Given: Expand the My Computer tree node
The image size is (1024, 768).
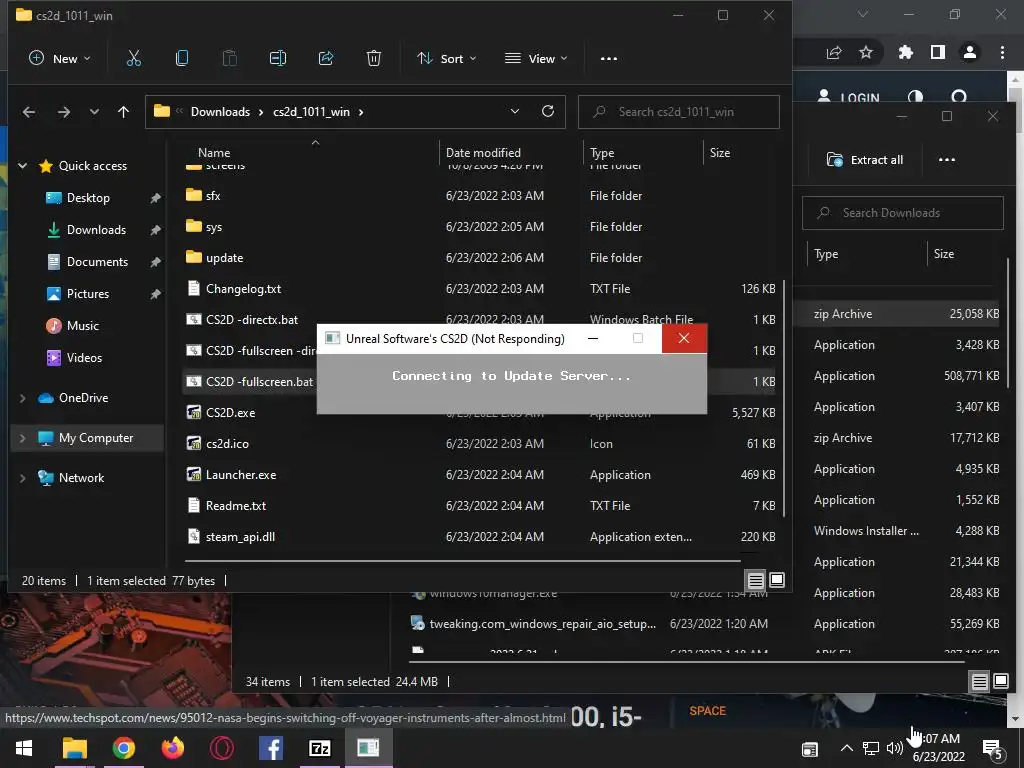Looking at the screenshot, I should pyautogui.click(x=22, y=438).
